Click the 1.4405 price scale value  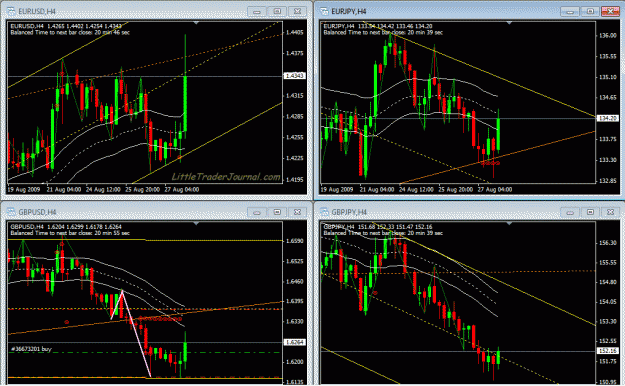click(x=295, y=33)
